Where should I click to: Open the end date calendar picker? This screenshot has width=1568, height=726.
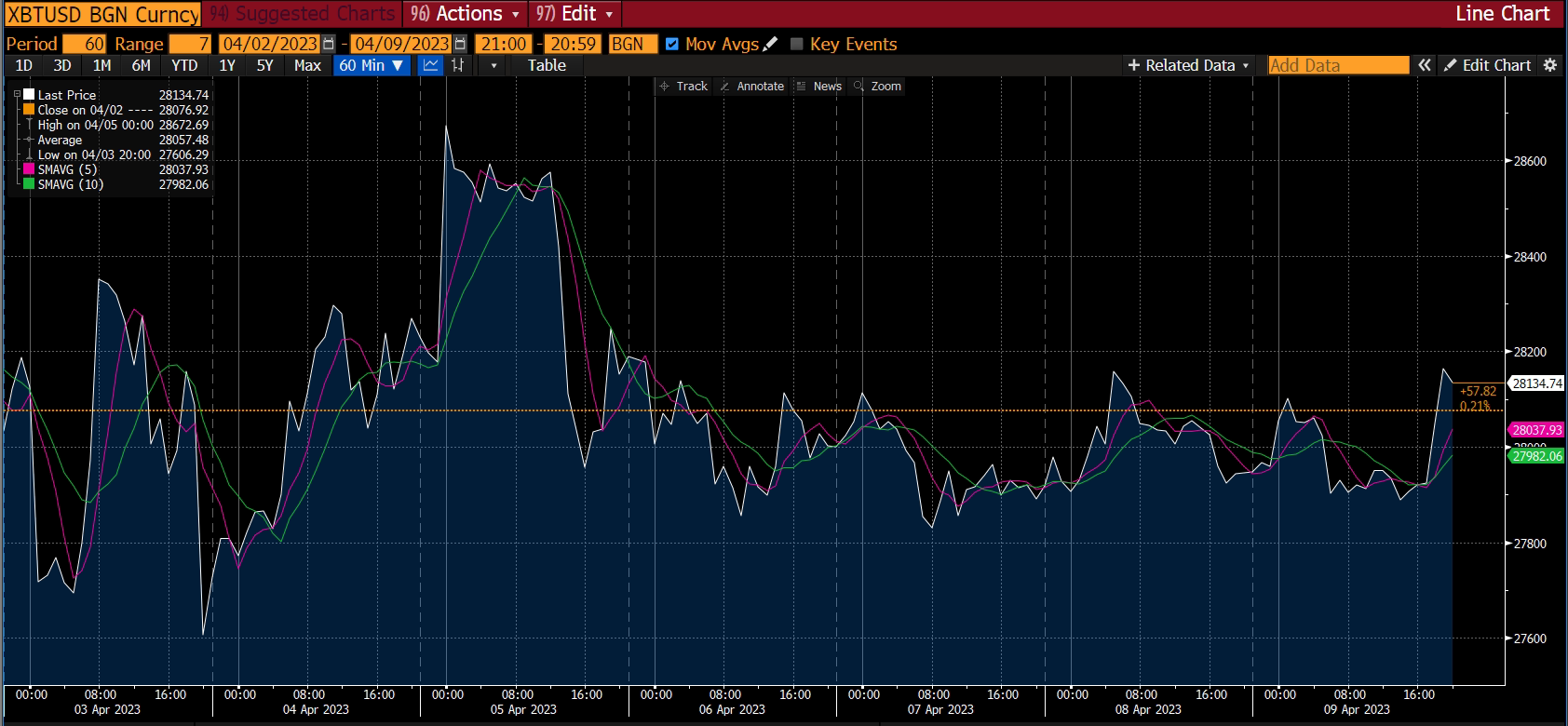(x=460, y=44)
